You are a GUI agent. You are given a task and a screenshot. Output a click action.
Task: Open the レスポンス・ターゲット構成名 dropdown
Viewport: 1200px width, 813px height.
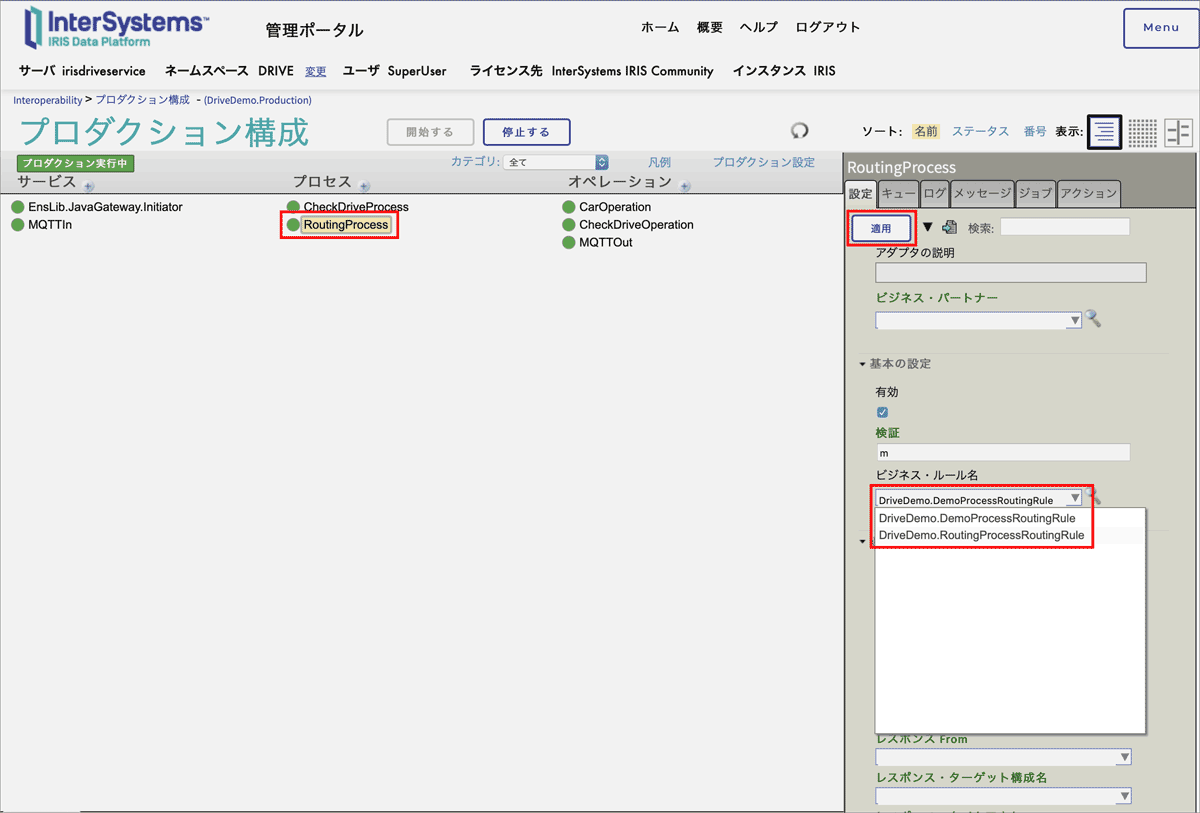coord(1003,796)
